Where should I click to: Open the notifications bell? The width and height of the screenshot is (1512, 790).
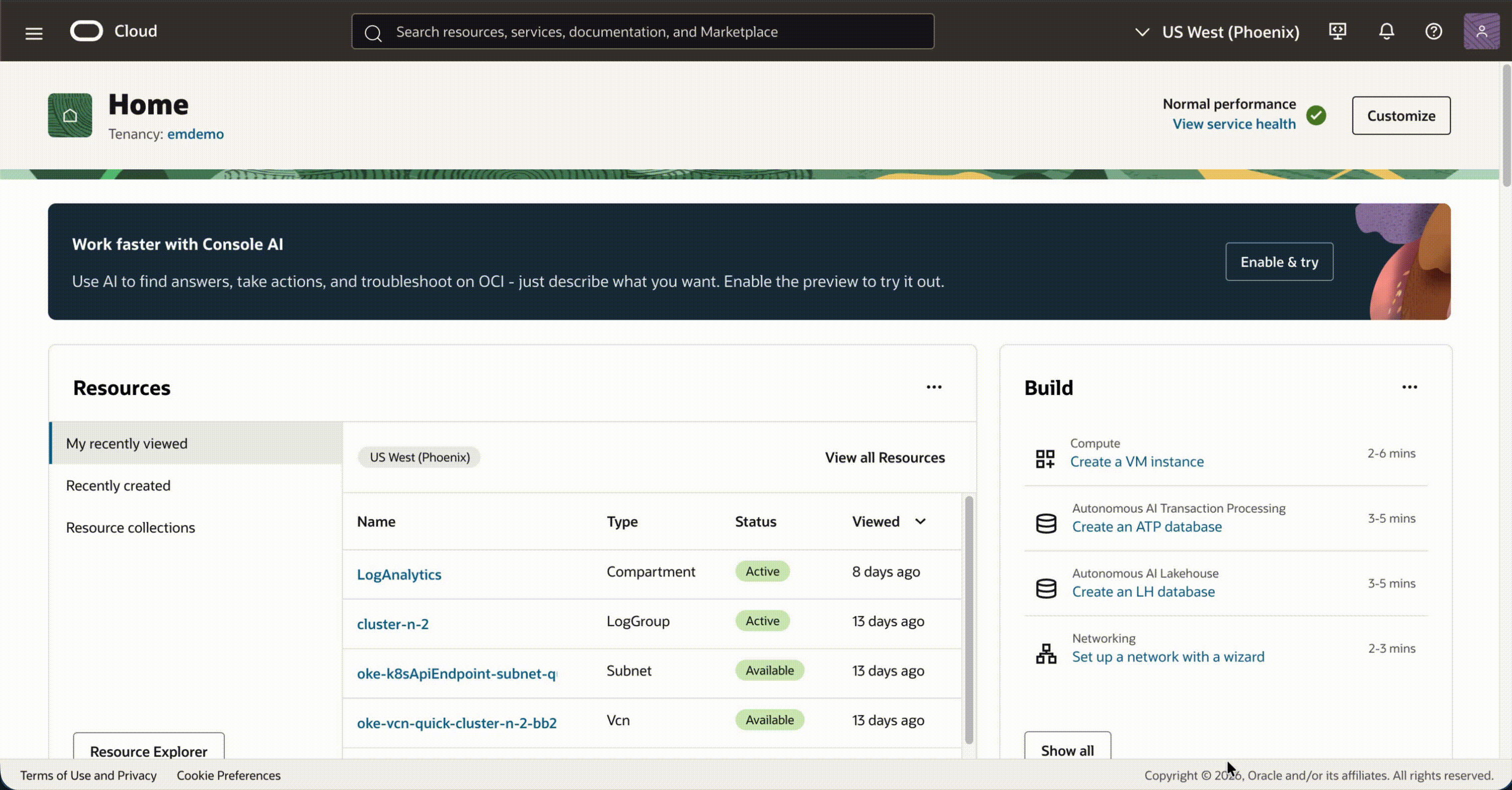tap(1386, 31)
